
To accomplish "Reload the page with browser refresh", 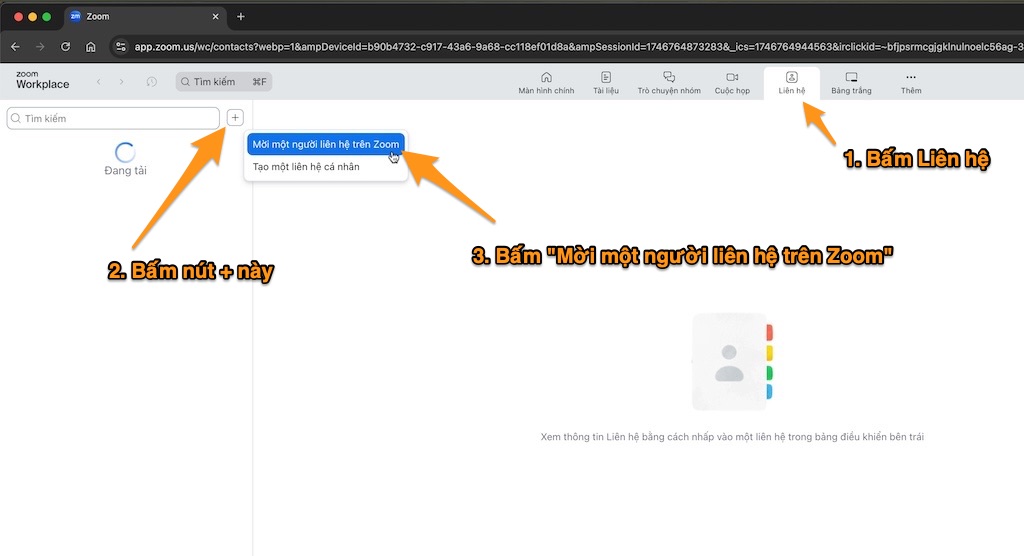I will (65, 46).
